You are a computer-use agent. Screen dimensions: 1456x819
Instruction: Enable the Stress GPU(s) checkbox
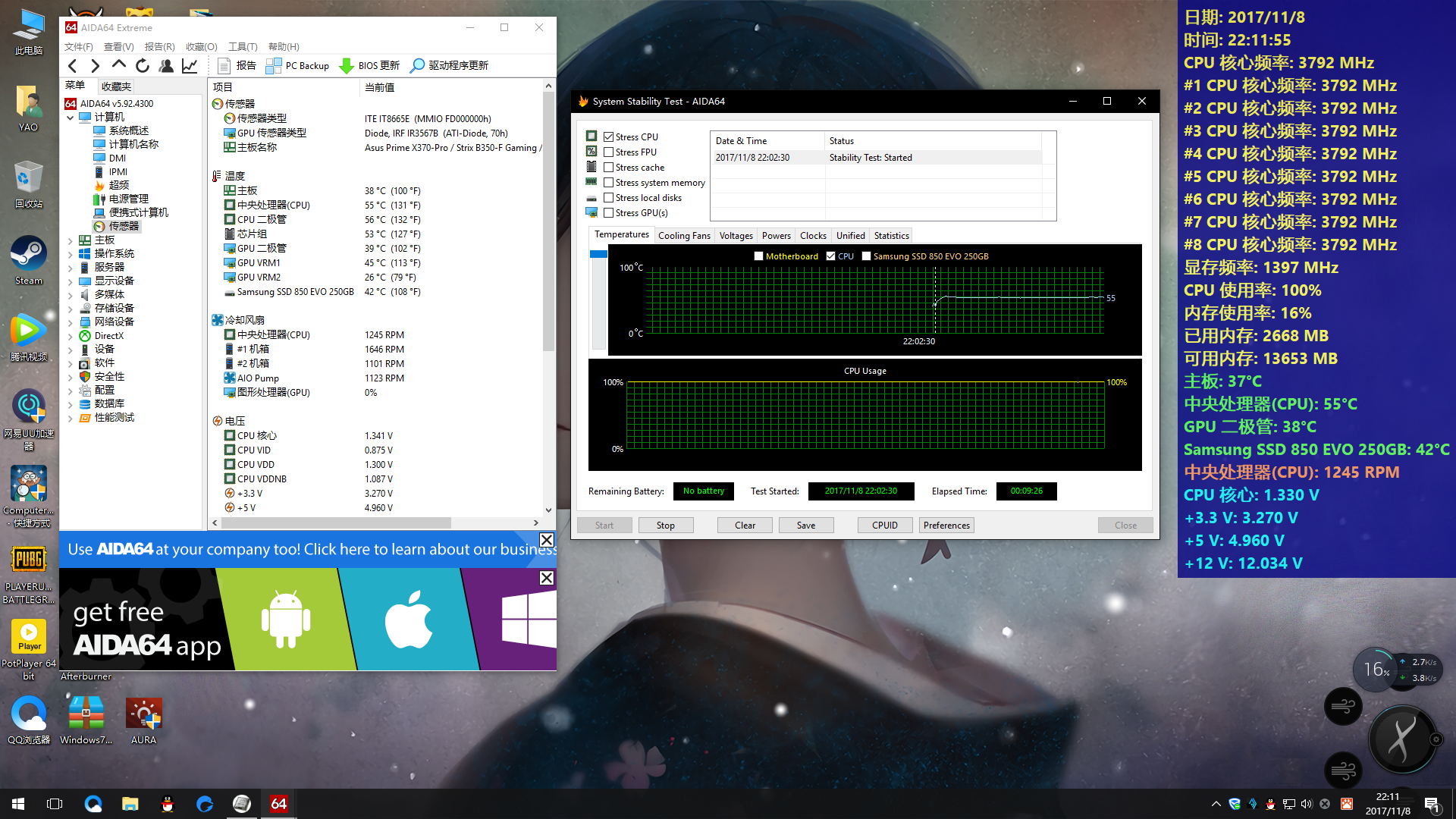(608, 213)
